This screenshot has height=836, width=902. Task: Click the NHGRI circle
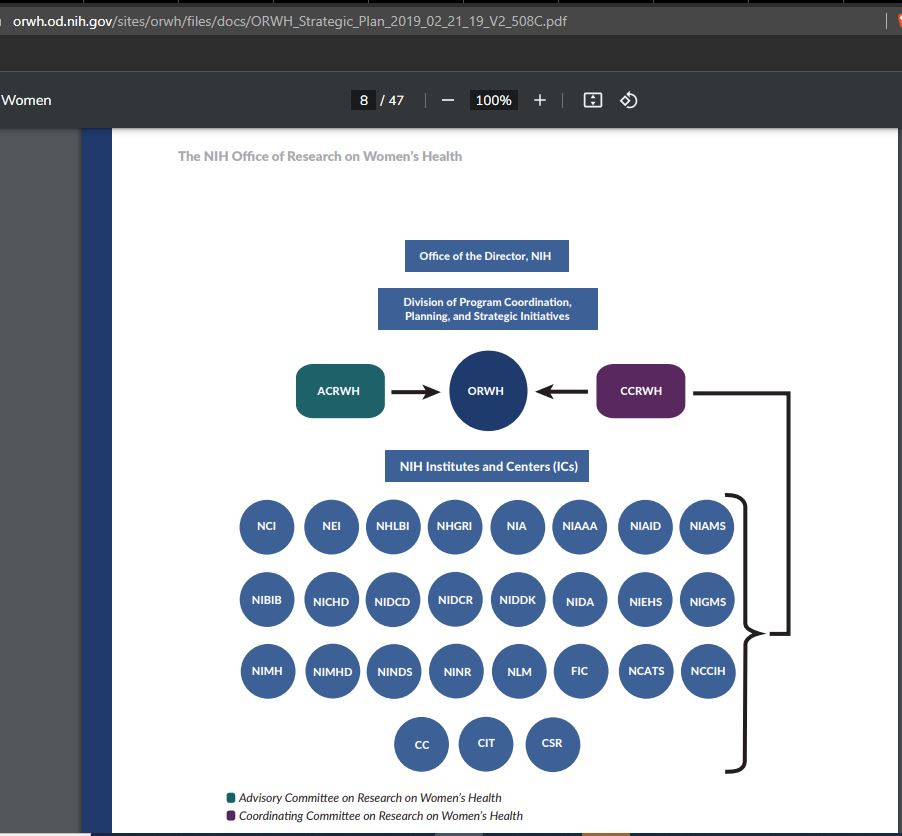click(x=454, y=526)
